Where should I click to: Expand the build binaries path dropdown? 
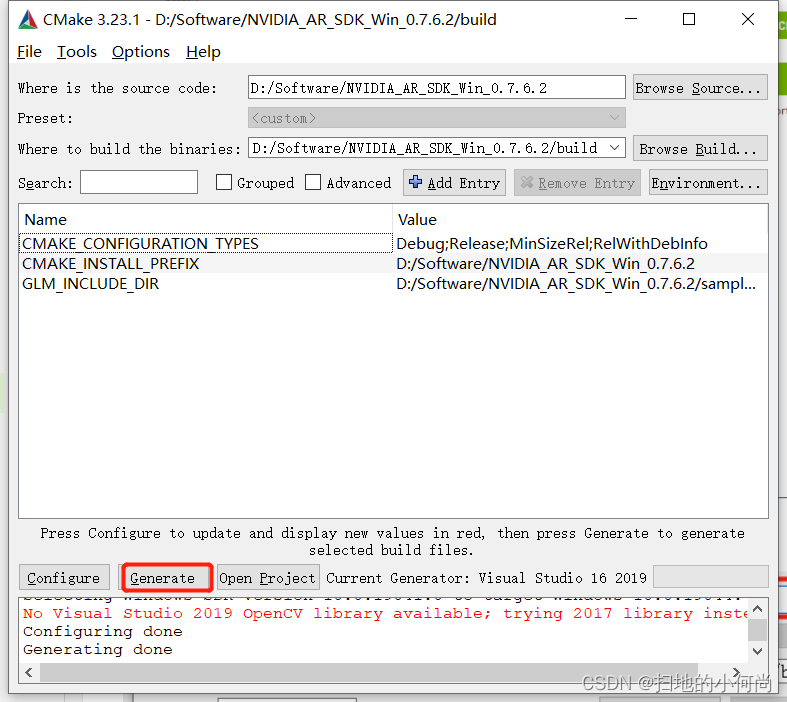click(x=614, y=148)
